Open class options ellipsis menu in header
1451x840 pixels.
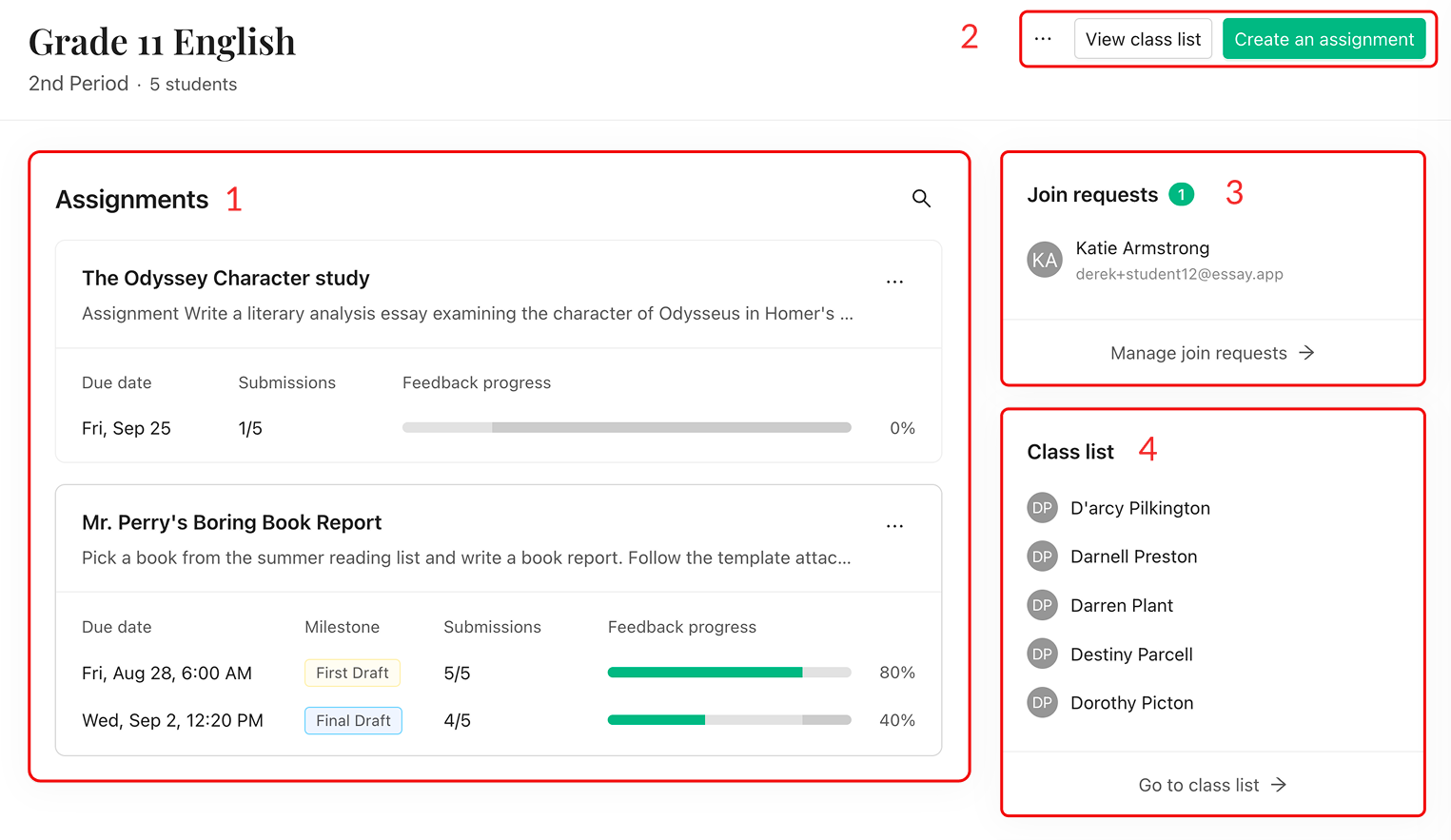(1043, 39)
